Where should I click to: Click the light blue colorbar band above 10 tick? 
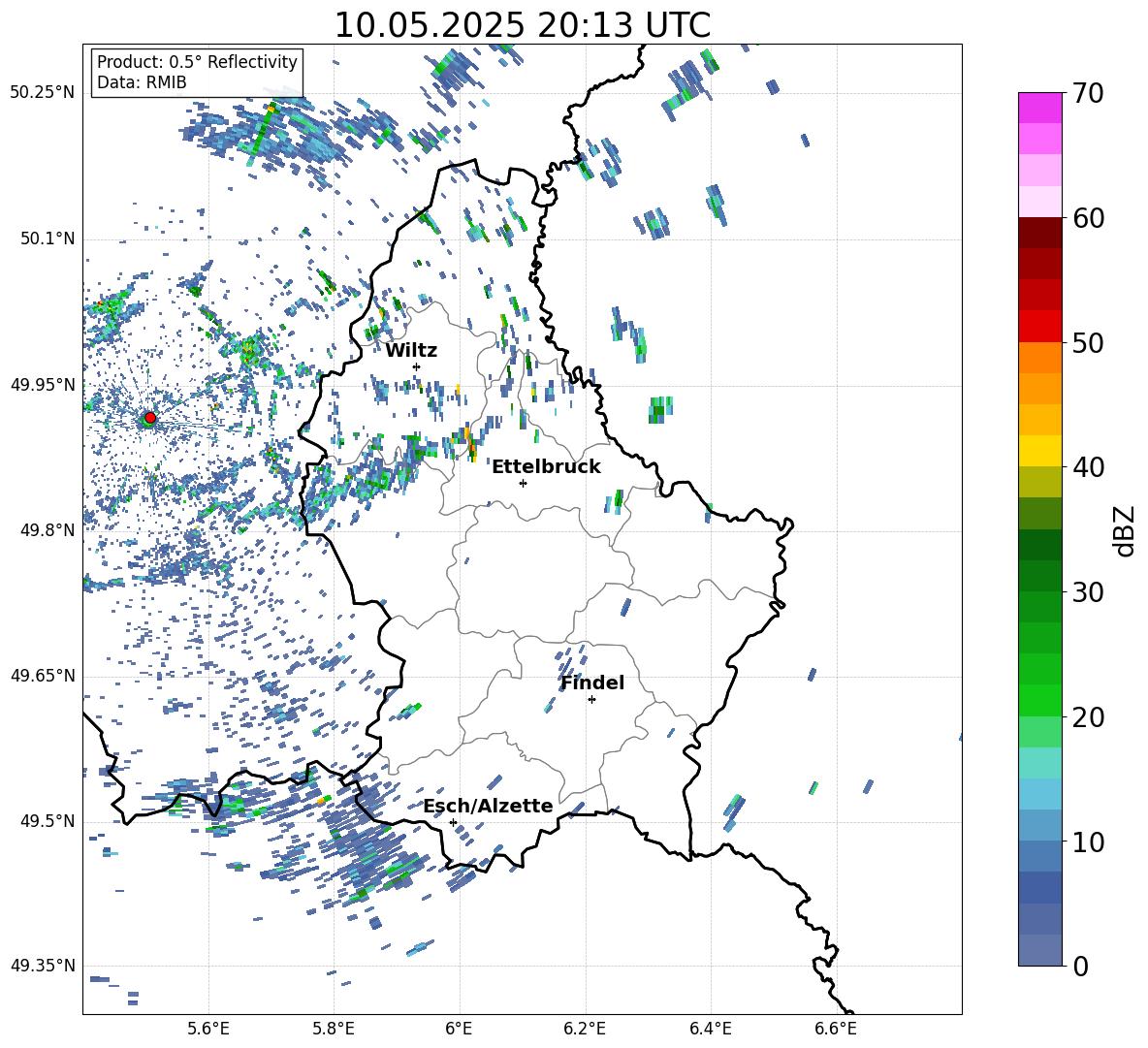1039,826
